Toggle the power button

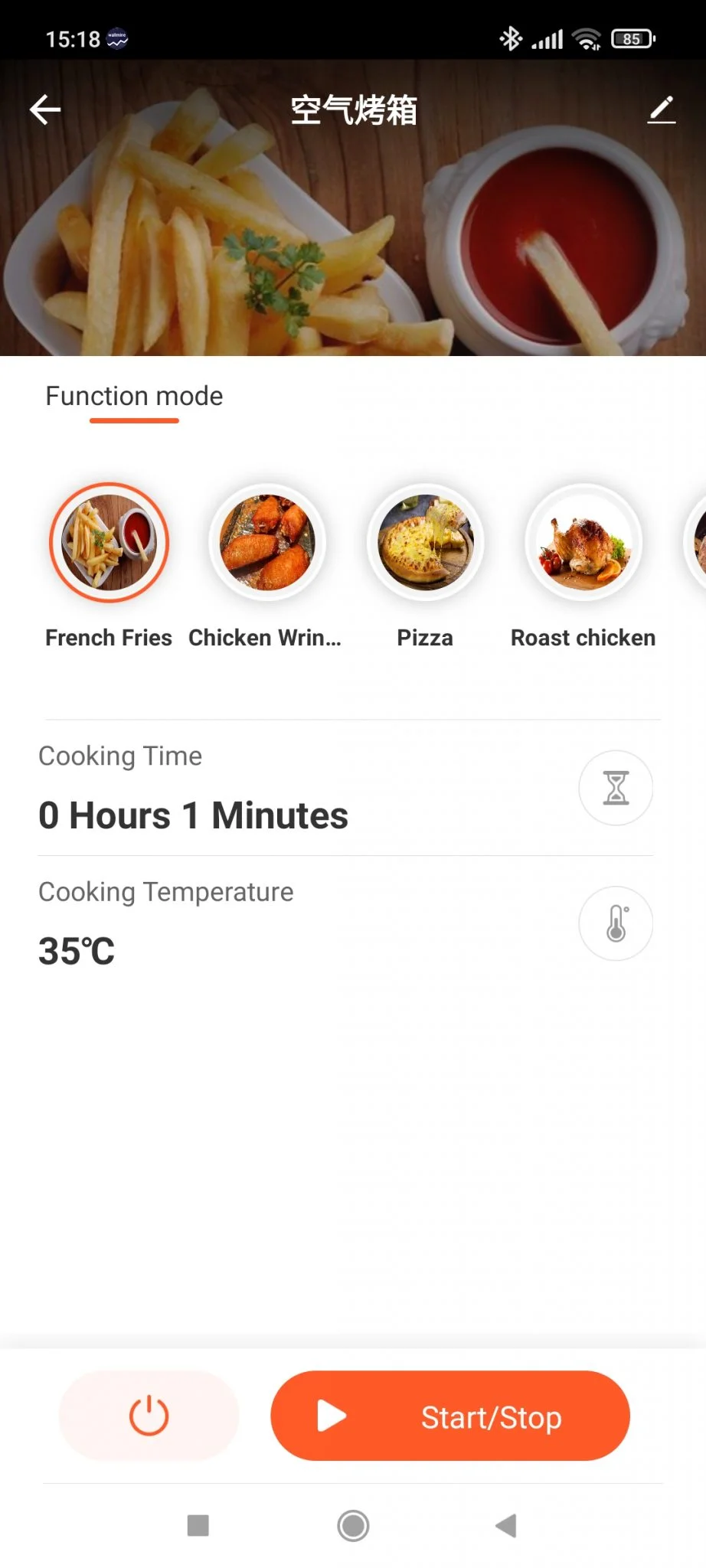tap(149, 1416)
